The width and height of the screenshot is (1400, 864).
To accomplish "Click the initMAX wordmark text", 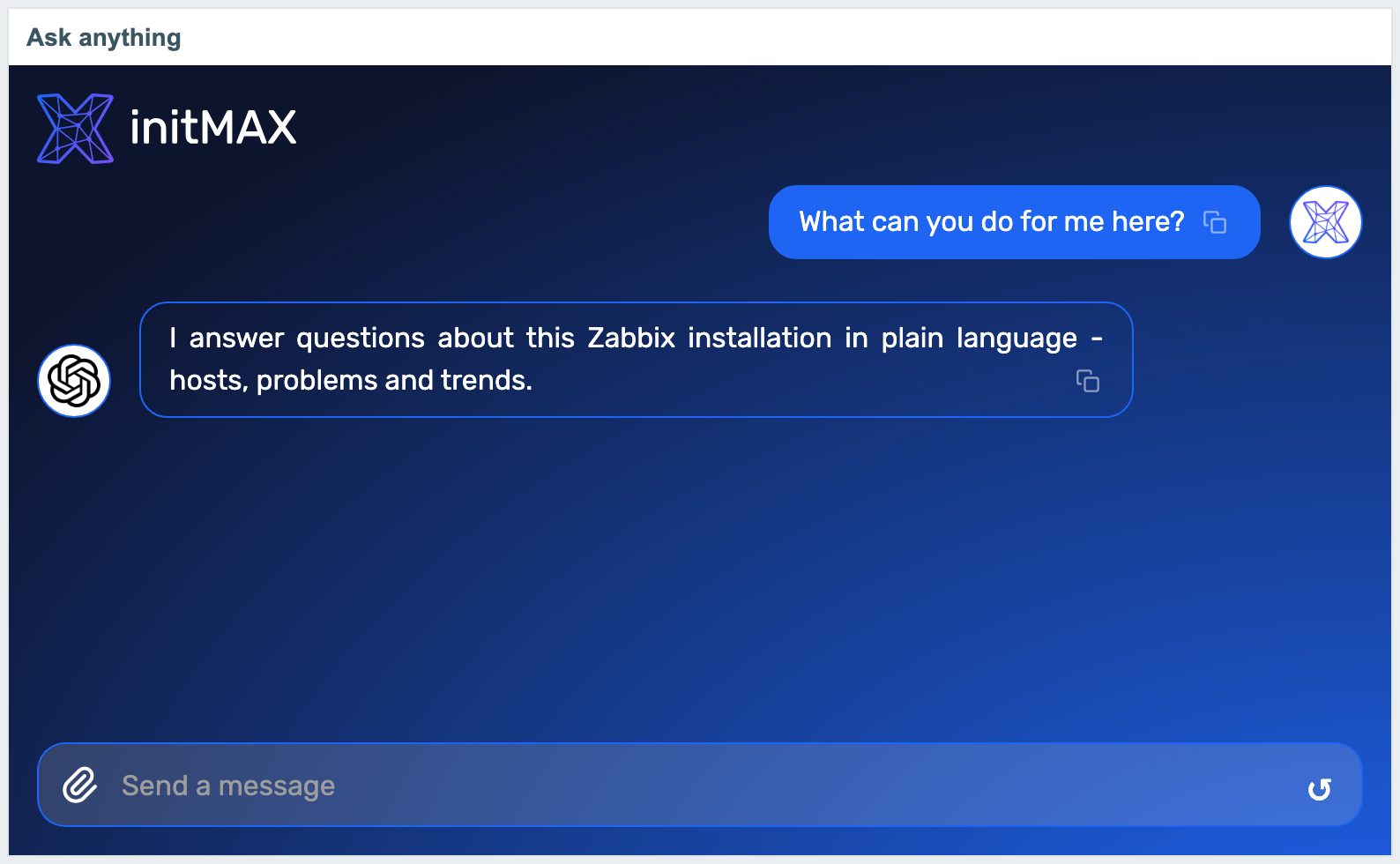I will point(212,128).
